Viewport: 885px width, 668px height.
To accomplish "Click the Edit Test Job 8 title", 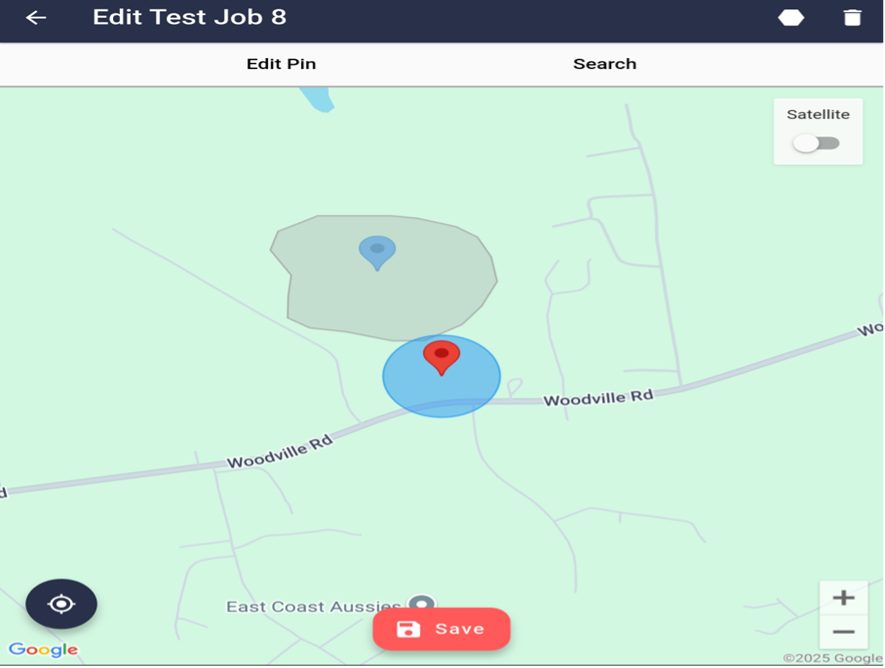I will [x=189, y=18].
